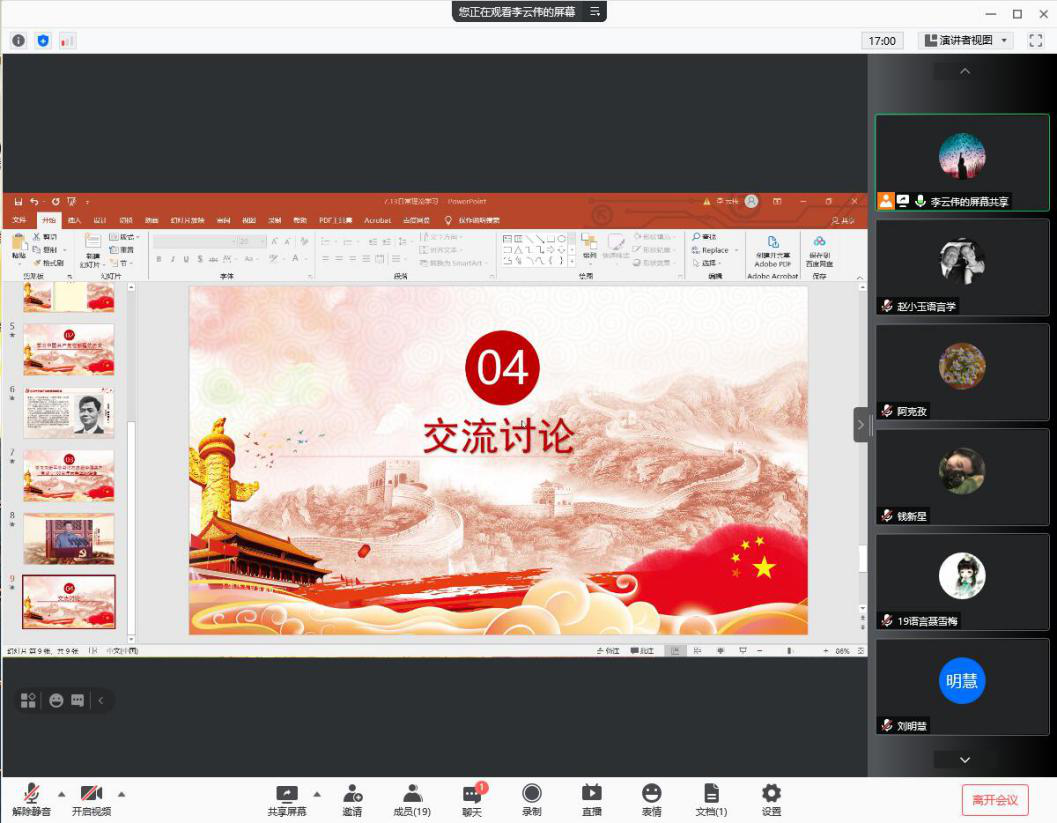Select 阿克孜 participant tile
1057x823 pixels.
coord(963,372)
